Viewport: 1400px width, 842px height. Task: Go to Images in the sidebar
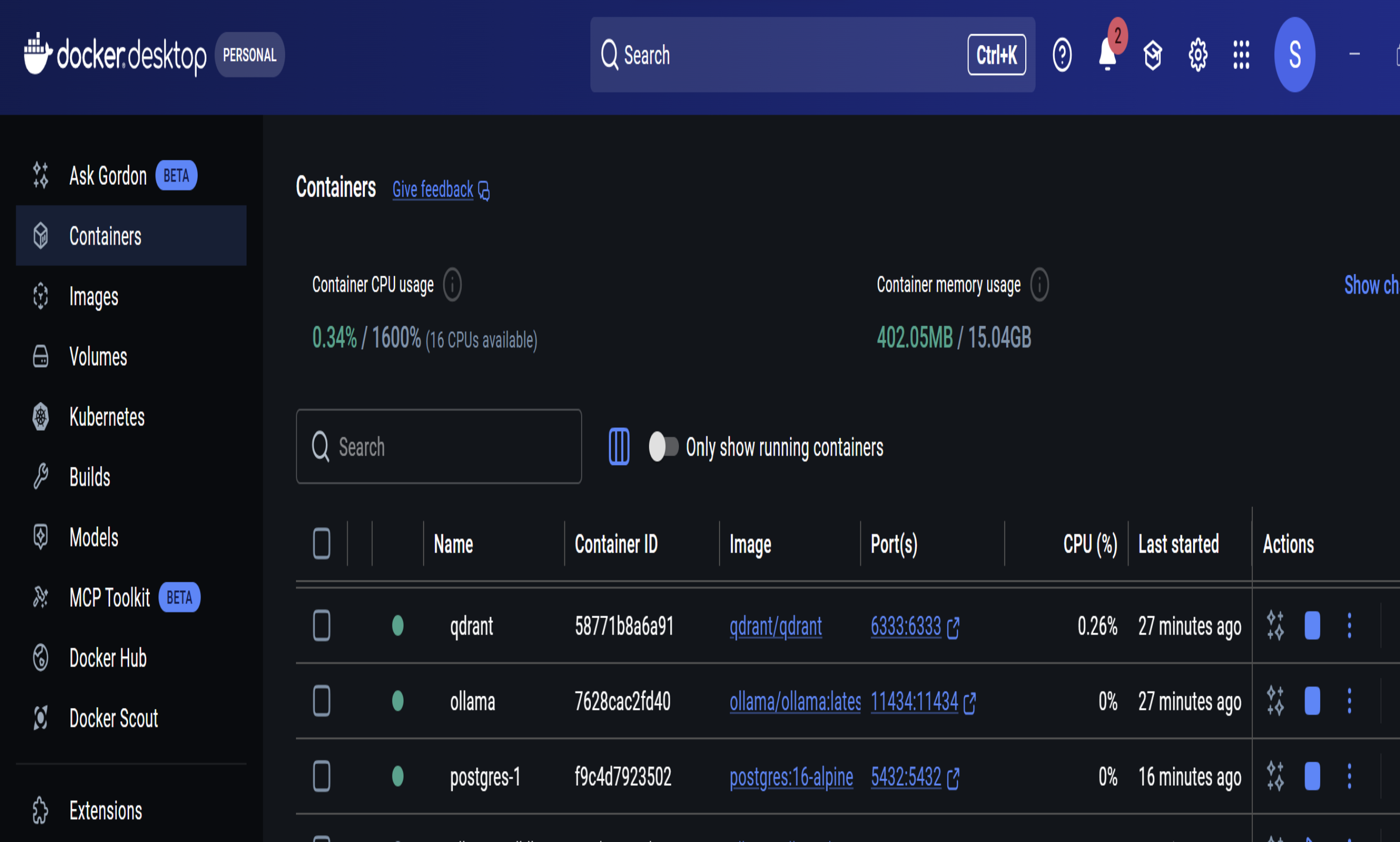(93, 296)
